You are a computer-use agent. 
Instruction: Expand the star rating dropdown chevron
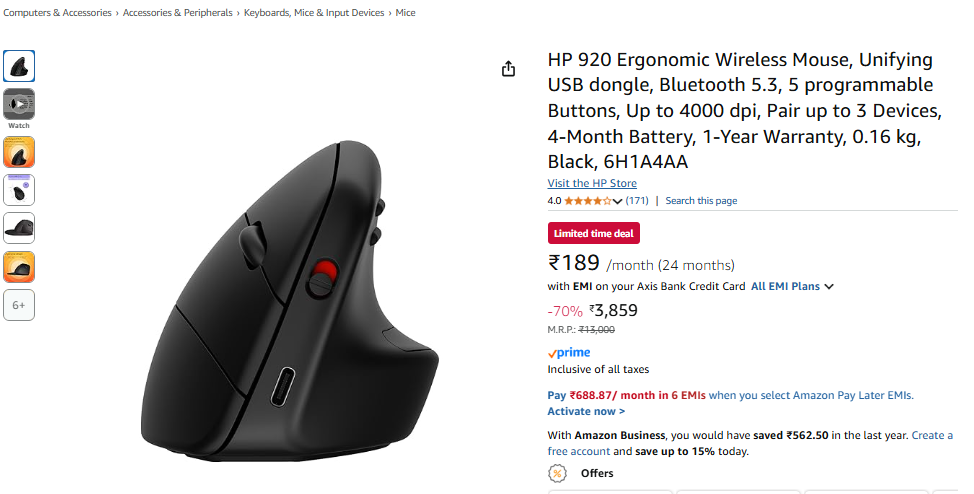[617, 201]
